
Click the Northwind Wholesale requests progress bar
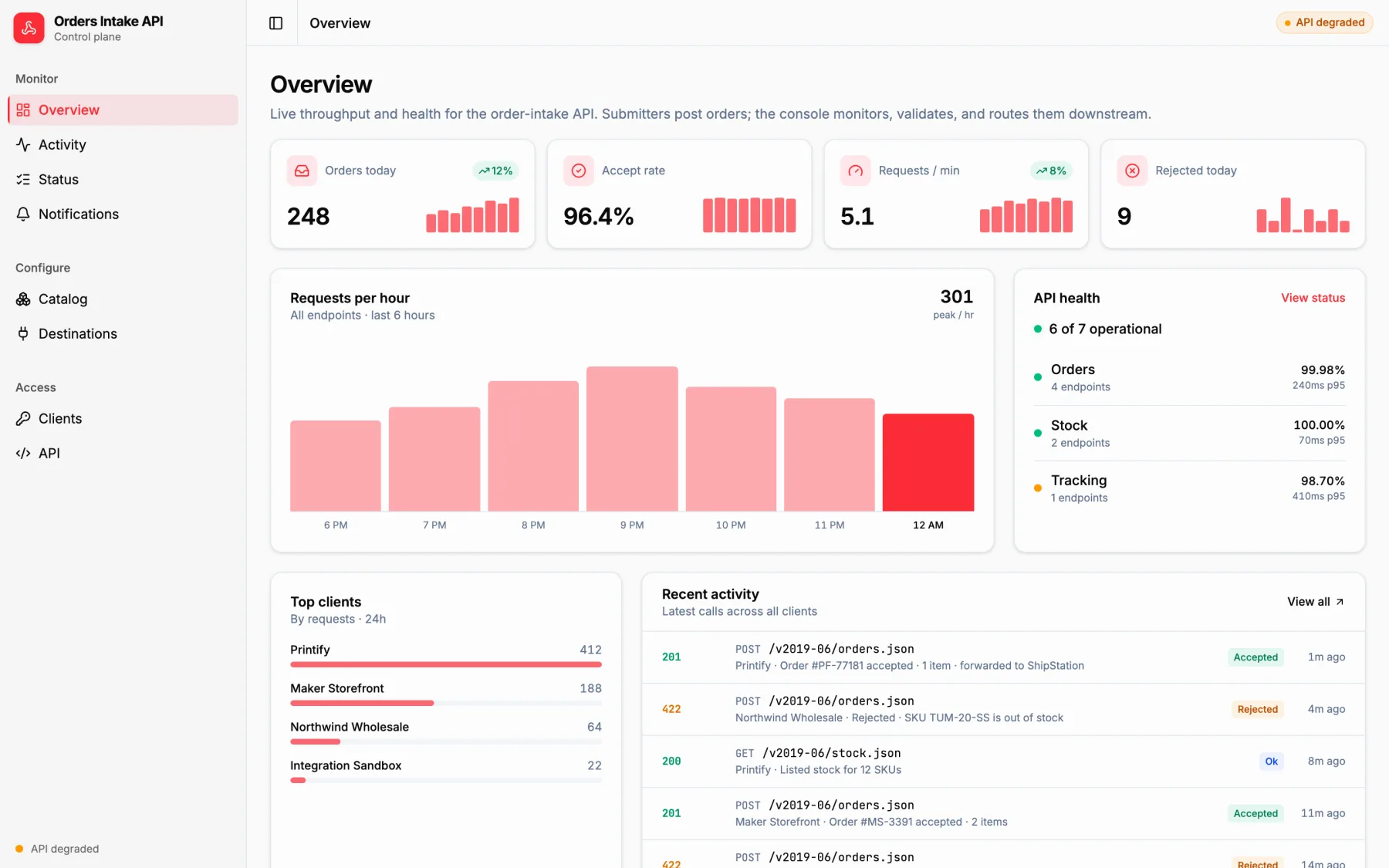tap(446, 741)
